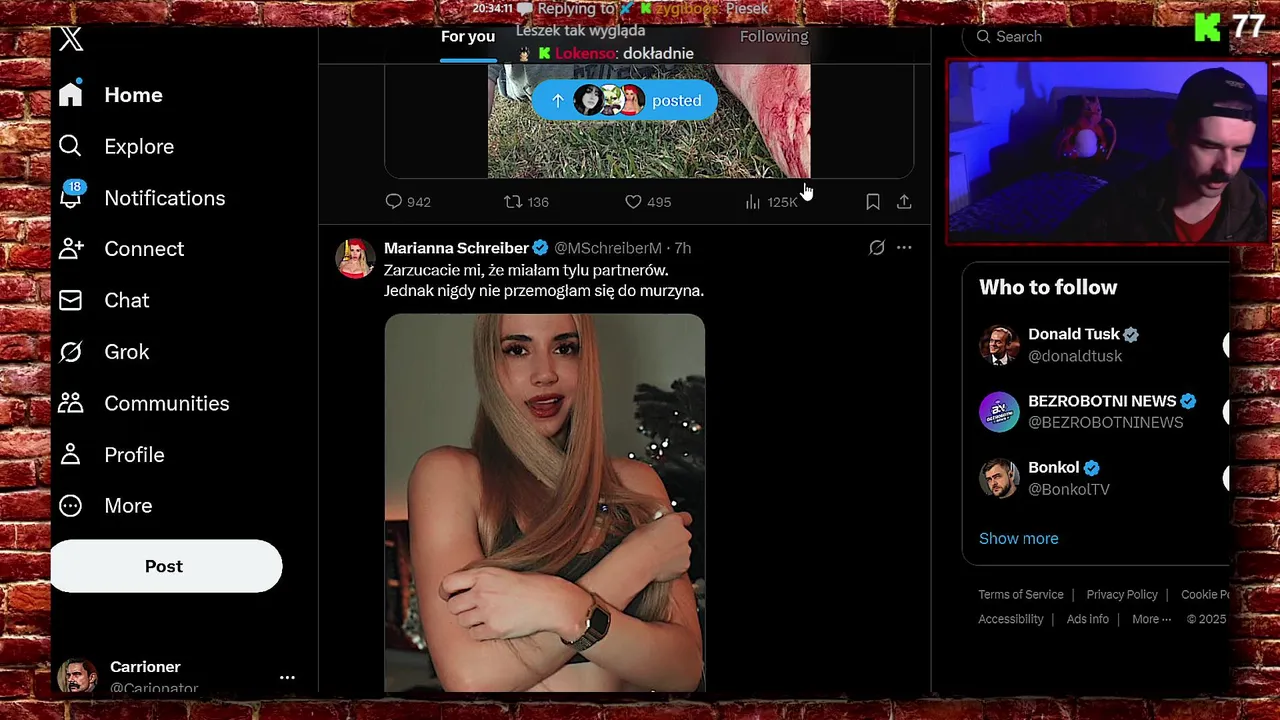Viewport: 1280px width, 720px height.
Task: Click Marianna Schreiber display name
Action: 456,248
